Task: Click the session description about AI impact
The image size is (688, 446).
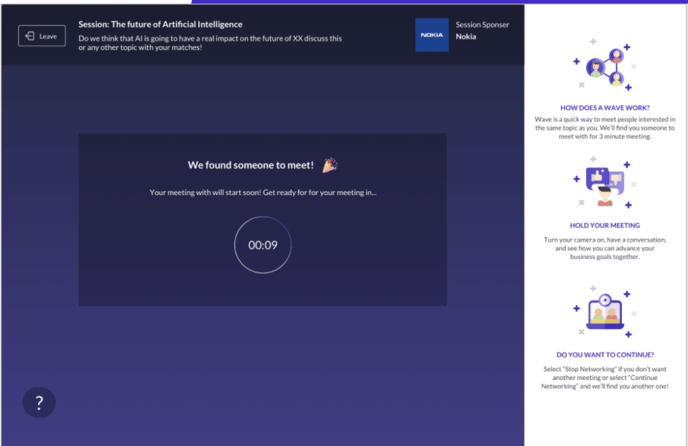Action: pos(210,43)
